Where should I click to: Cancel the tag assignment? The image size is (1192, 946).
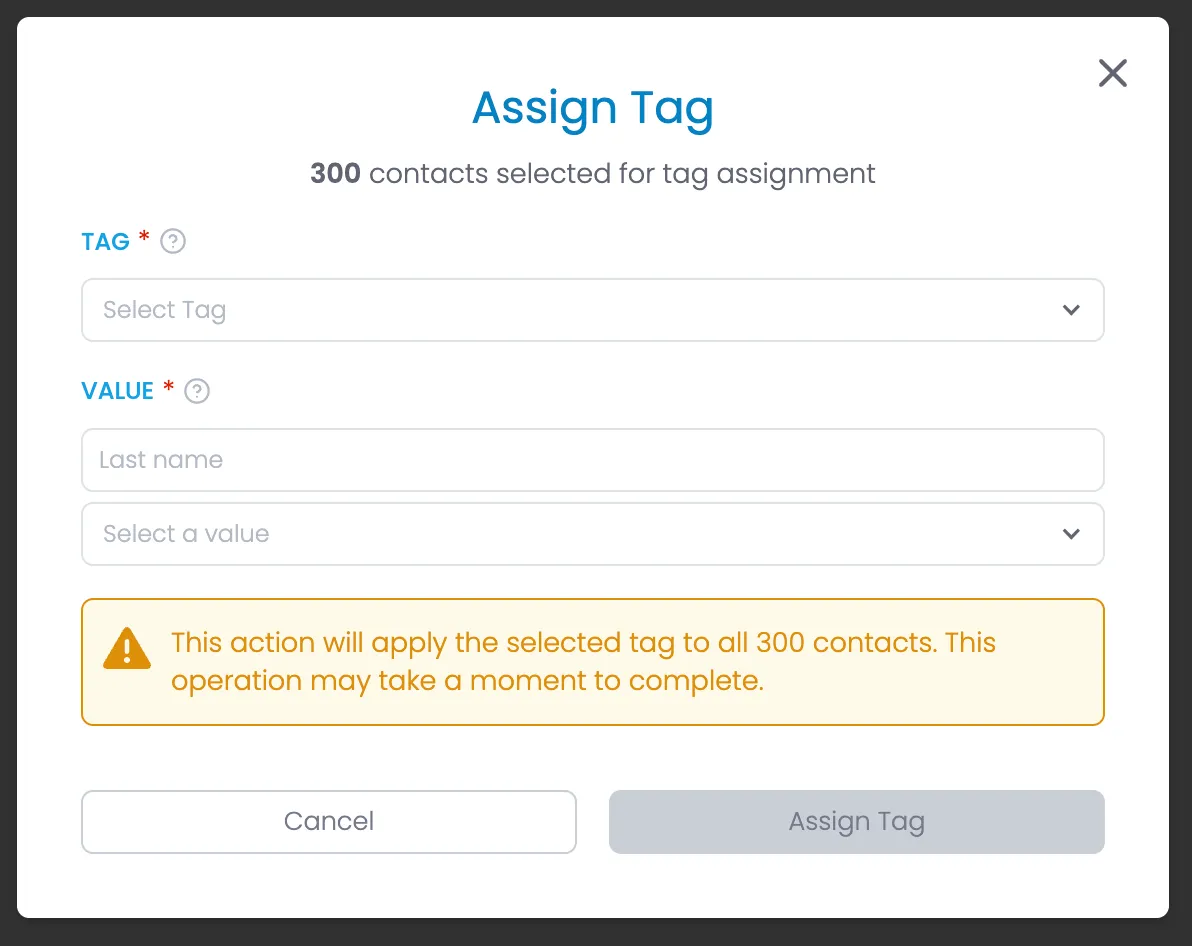coord(328,821)
